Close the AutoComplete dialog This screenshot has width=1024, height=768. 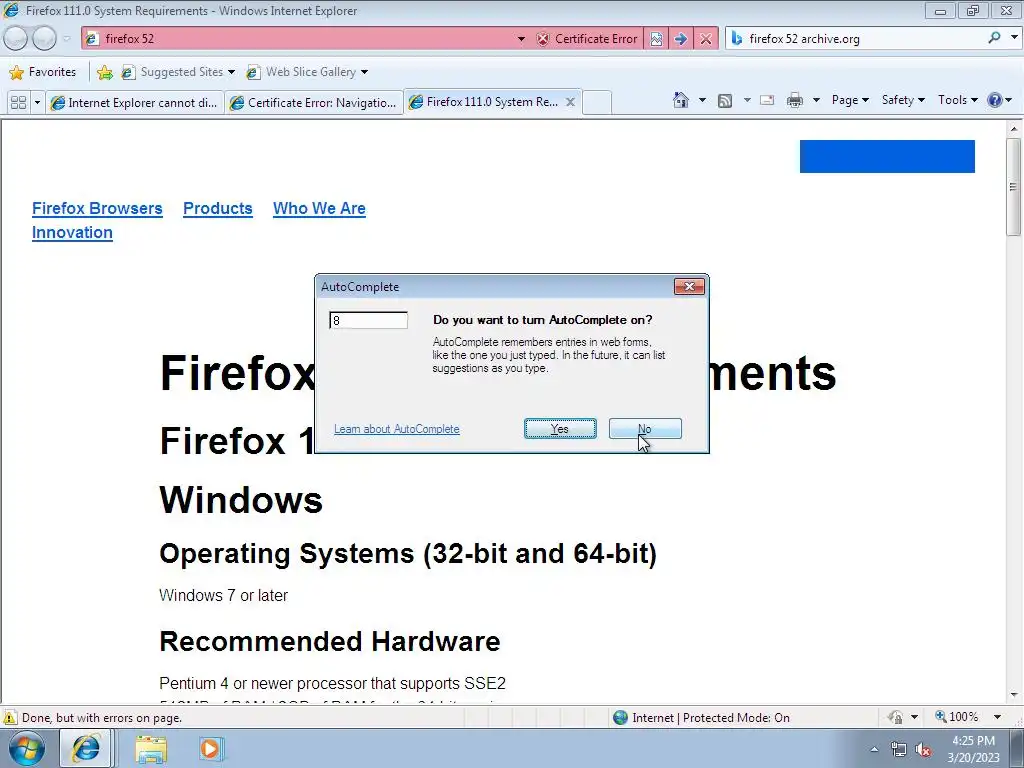(689, 286)
